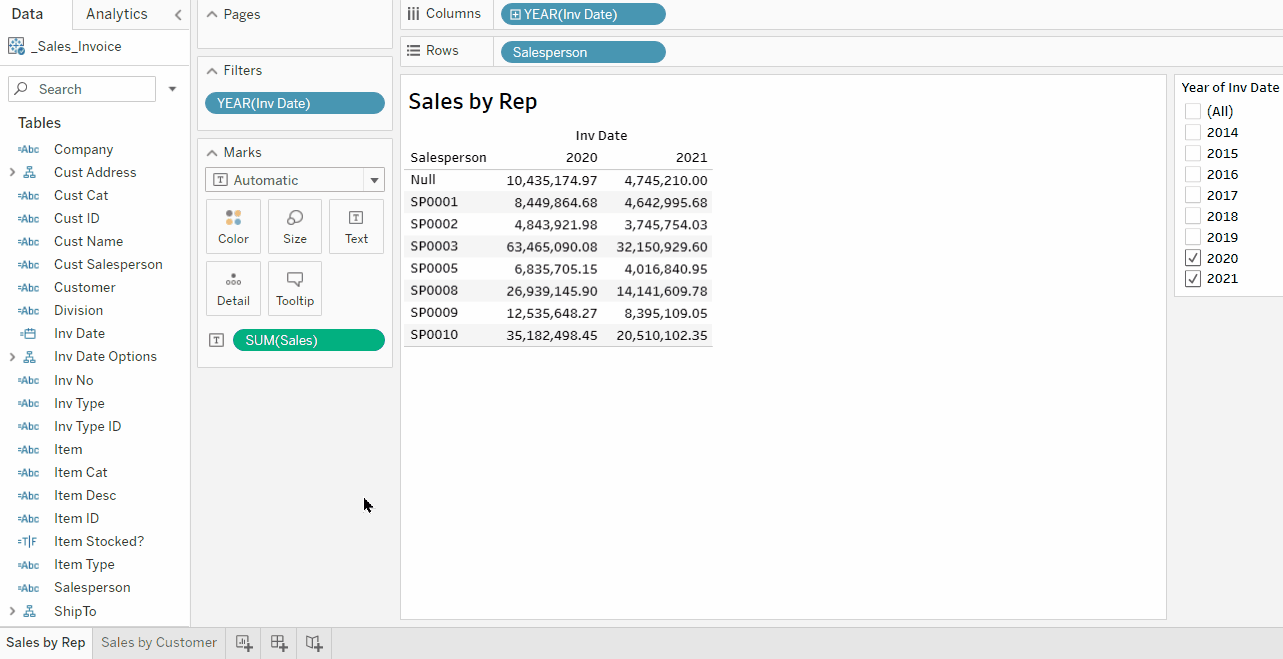Create a new dashboard from bottom bar
The image size is (1283, 659).
(x=279, y=643)
